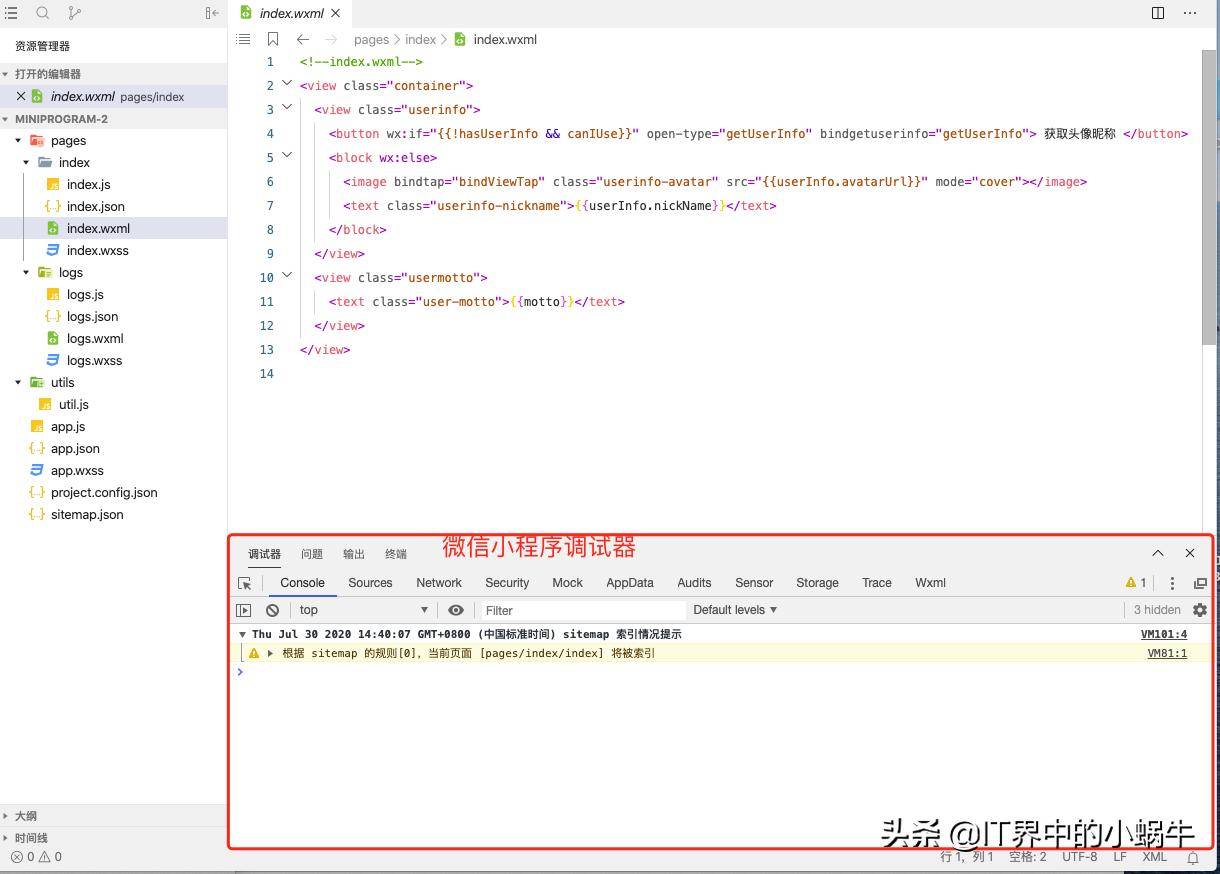Open the VM81:1 source link

(1167, 653)
